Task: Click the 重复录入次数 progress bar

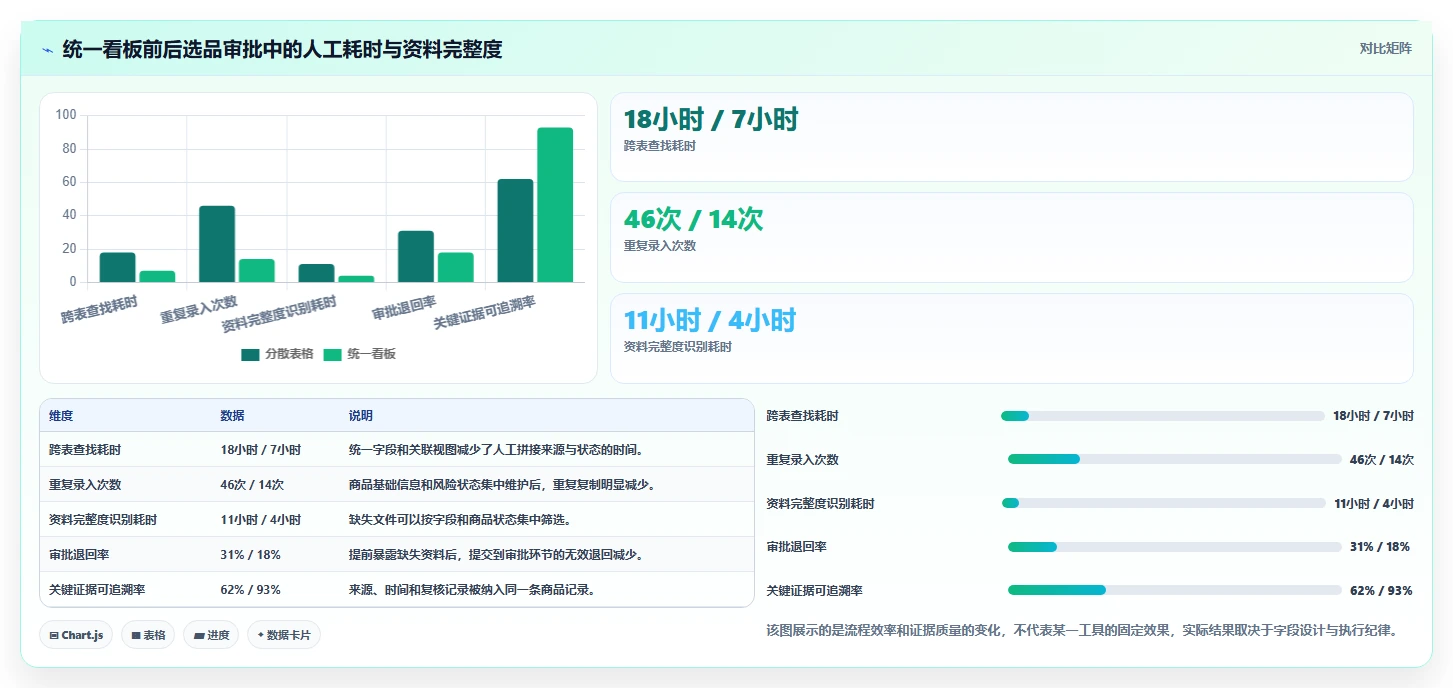Action: click(x=1174, y=459)
